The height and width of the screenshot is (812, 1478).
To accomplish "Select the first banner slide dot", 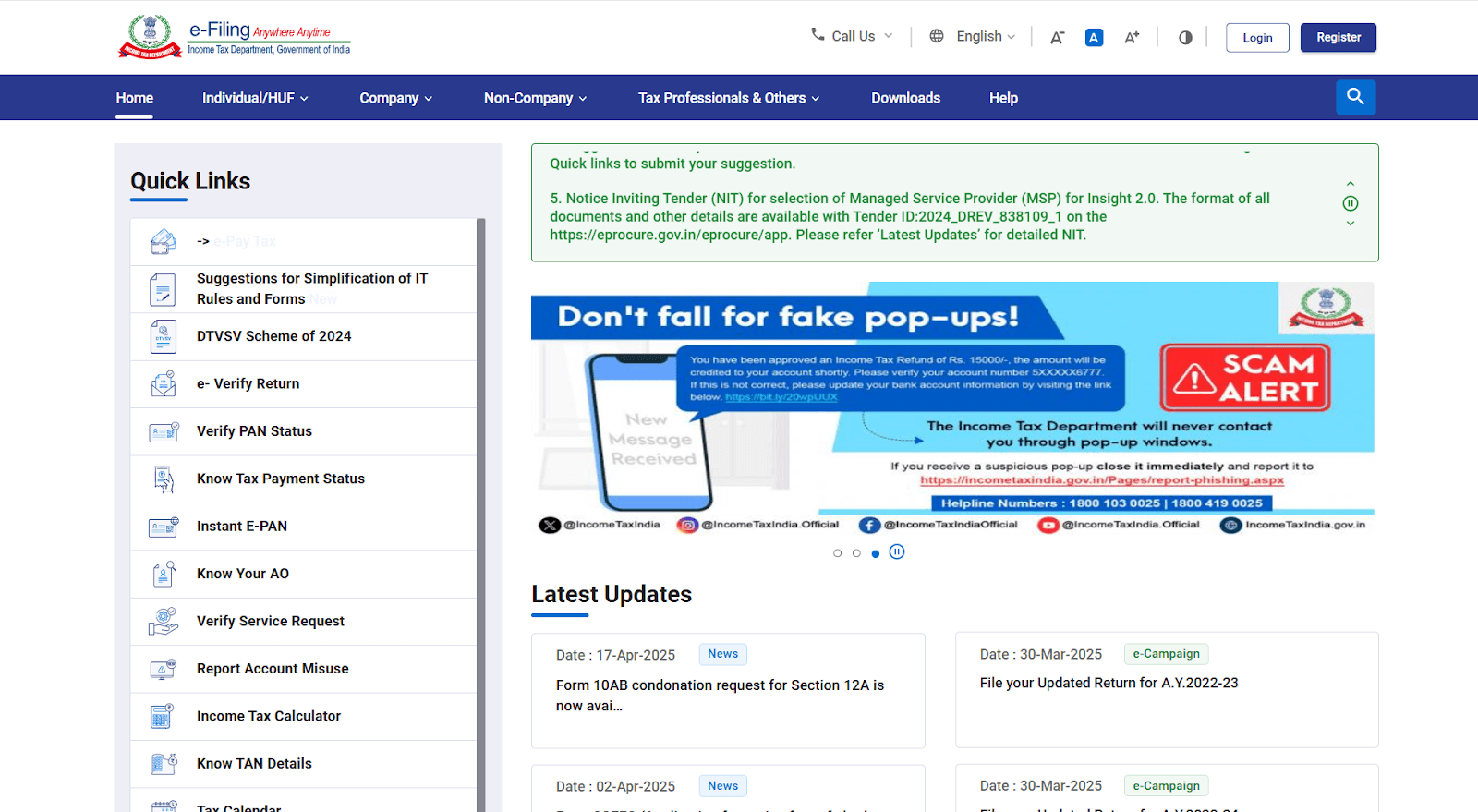I will (838, 553).
